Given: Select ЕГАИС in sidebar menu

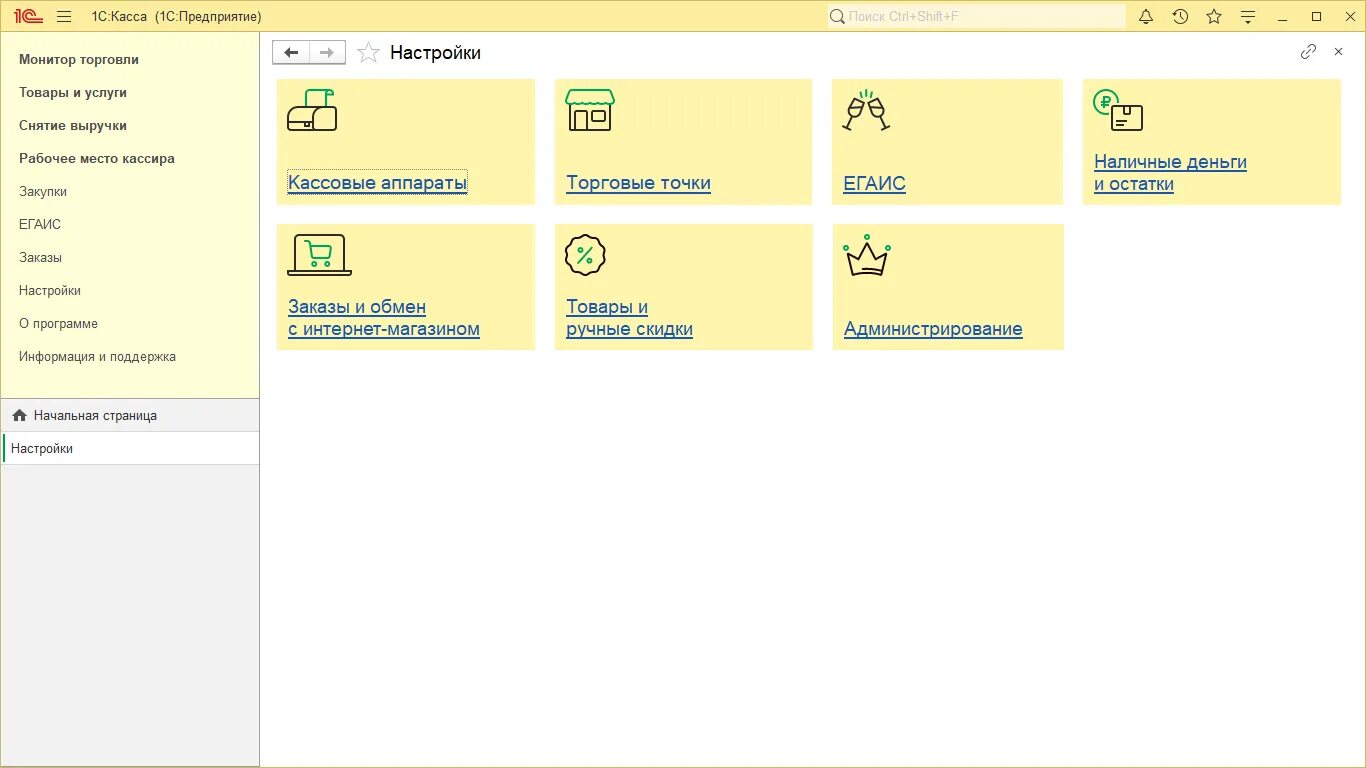Looking at the screenshot, I should [40, 225].
